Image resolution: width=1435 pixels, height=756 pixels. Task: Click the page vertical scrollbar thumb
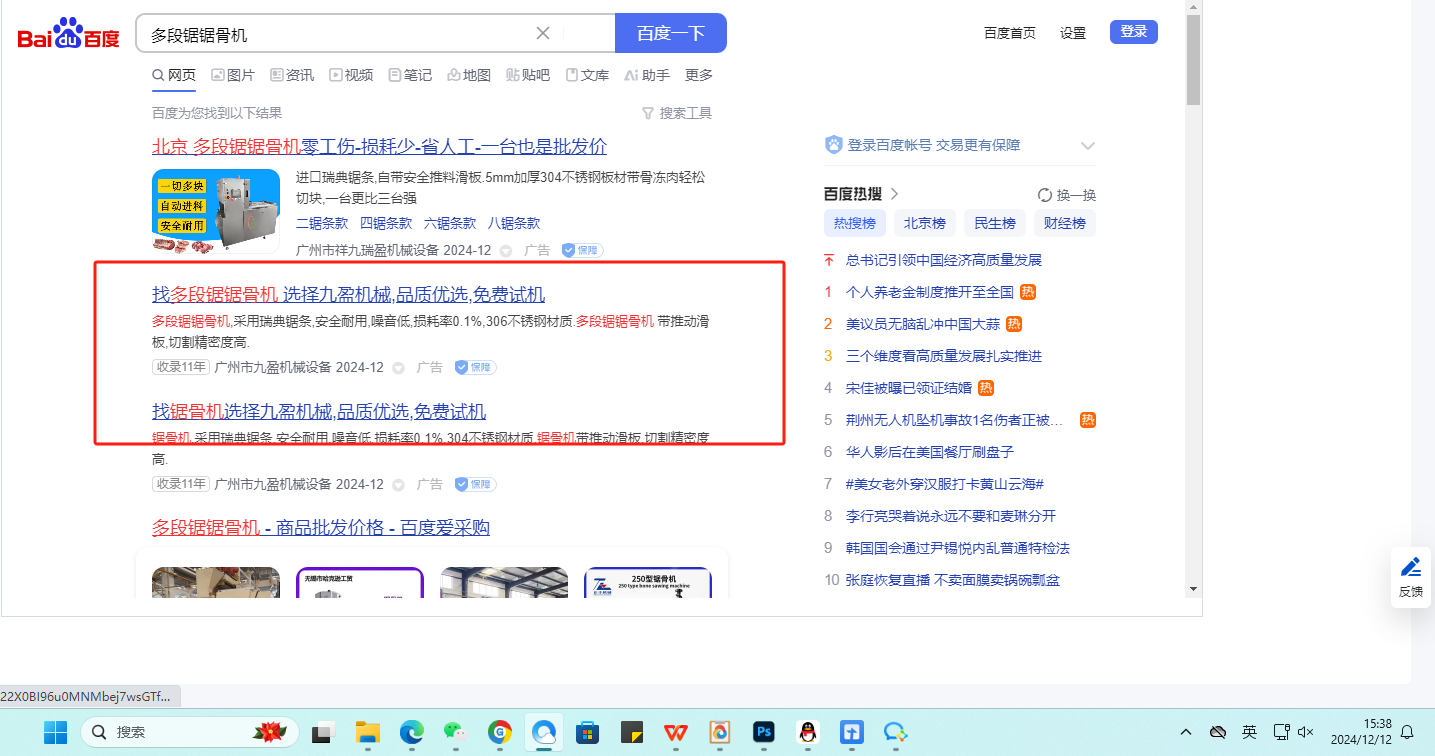tap(1193, 60)
